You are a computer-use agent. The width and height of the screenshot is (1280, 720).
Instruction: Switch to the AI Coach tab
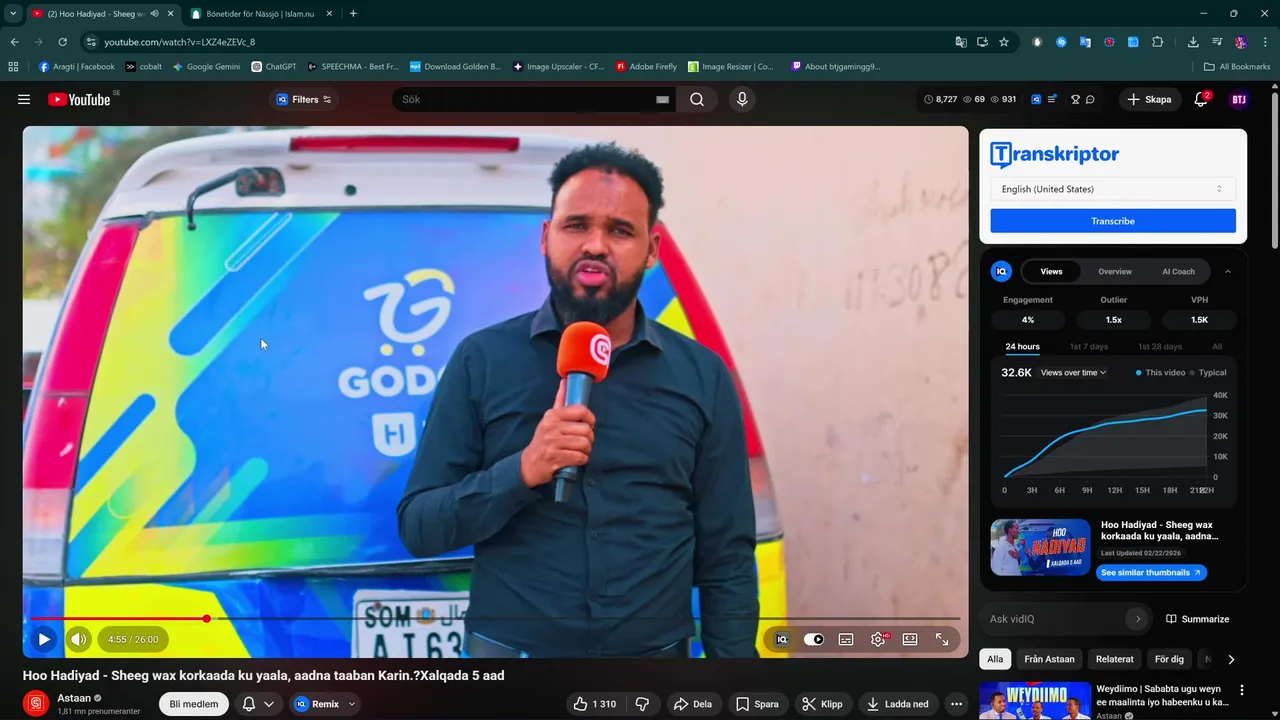tap(1178, 271)
